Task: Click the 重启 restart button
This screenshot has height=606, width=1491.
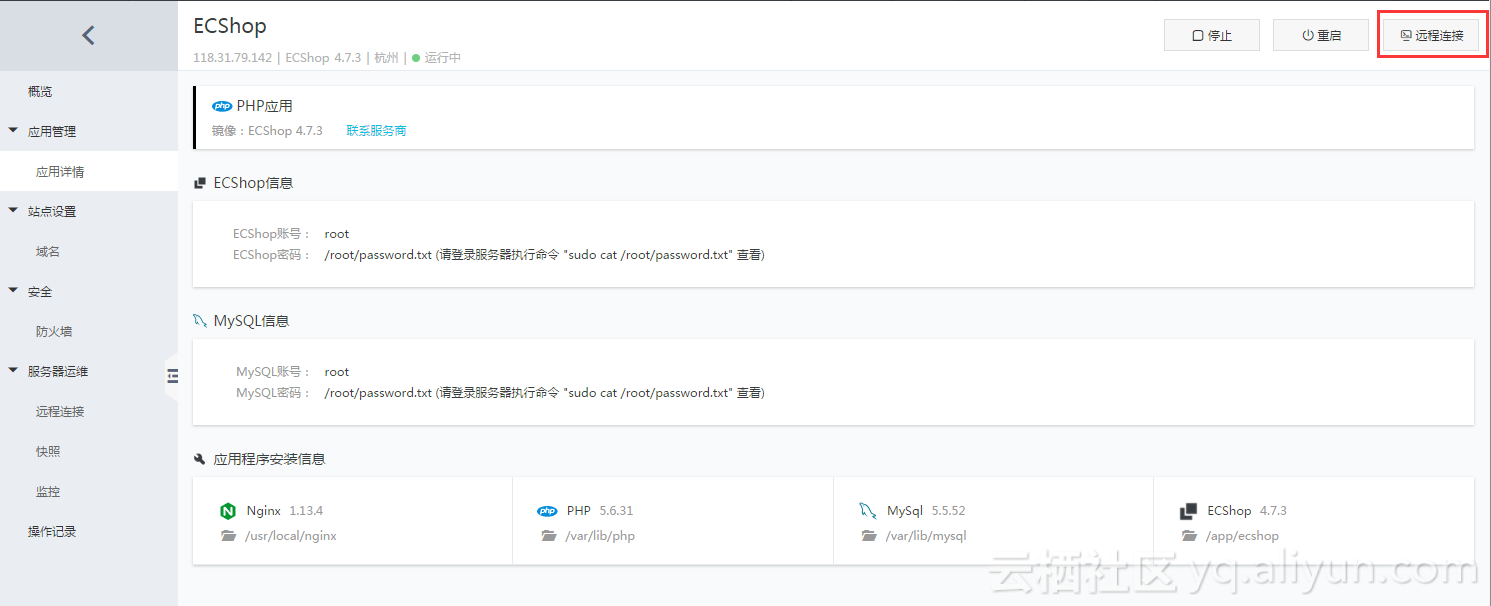Action: [1321, 35]
